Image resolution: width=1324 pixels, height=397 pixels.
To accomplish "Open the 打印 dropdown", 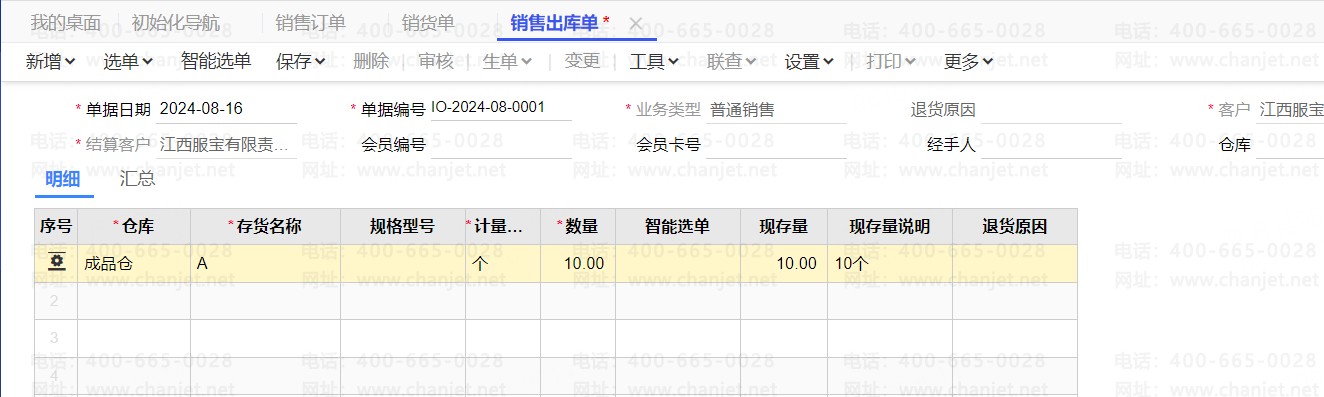I will click(891, 62).
